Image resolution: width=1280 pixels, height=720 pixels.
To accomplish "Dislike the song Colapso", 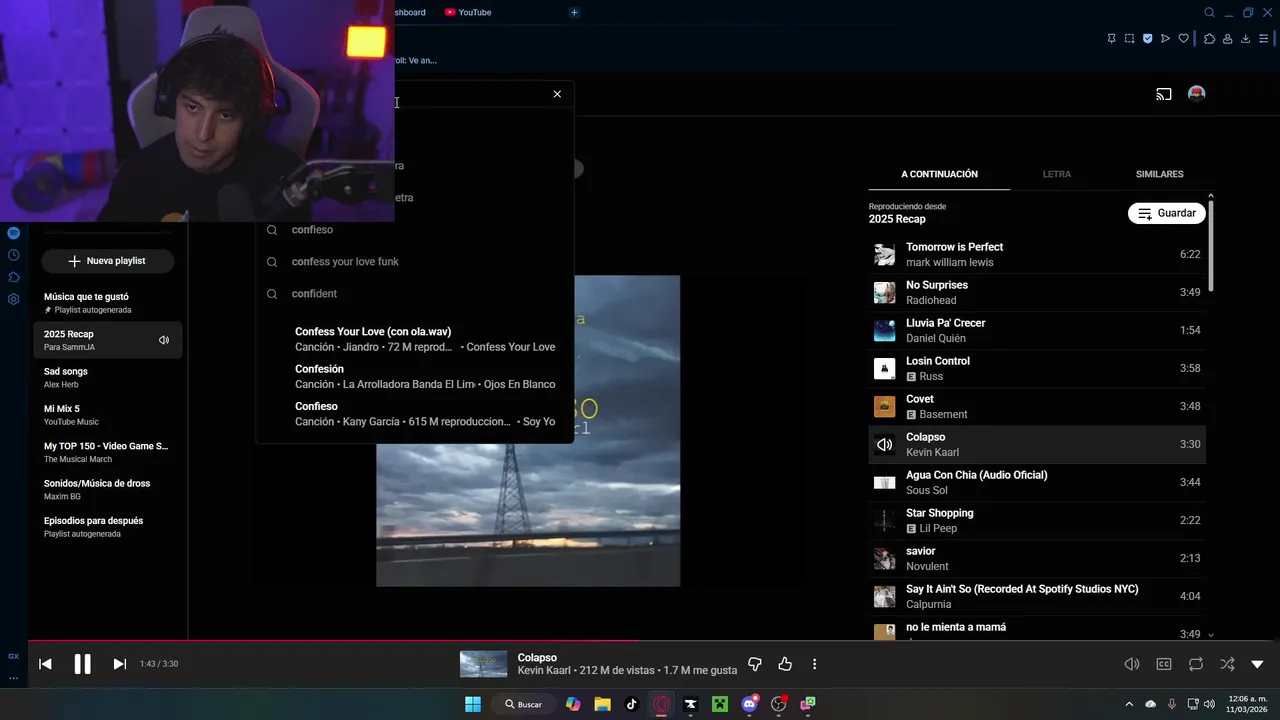I will click(755, 664).
